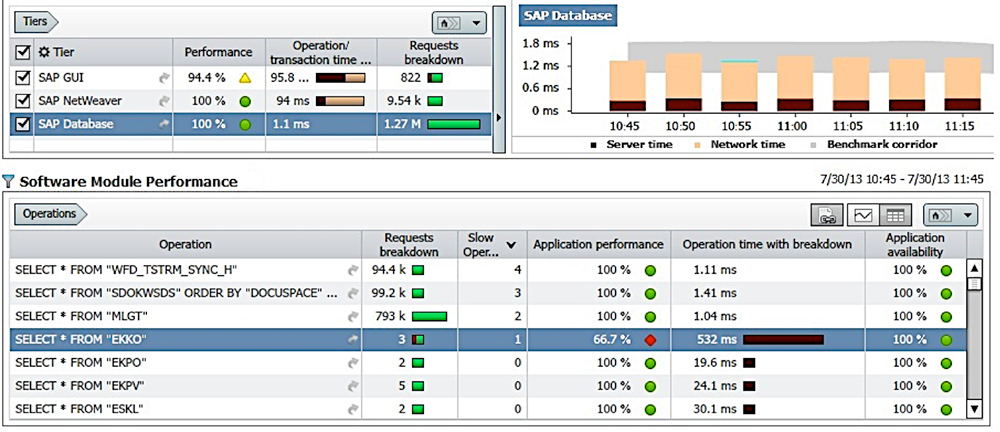The width and height of the screenshot is (1000, 432).
Task: Click the yellow warning triangle for SAP GUI
Action: click(245, 78)
